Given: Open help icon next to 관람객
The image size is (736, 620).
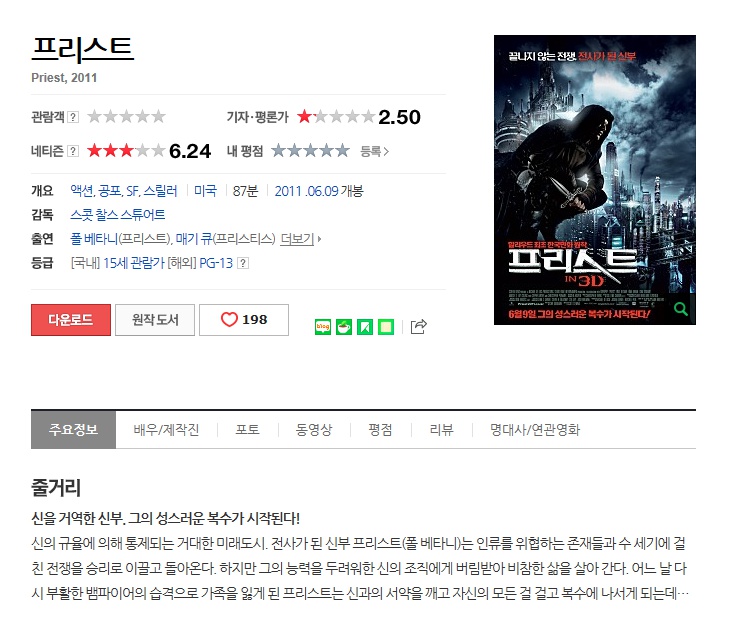Looking at the screenshot, I should pyautogui.click(x=73, y=117).
